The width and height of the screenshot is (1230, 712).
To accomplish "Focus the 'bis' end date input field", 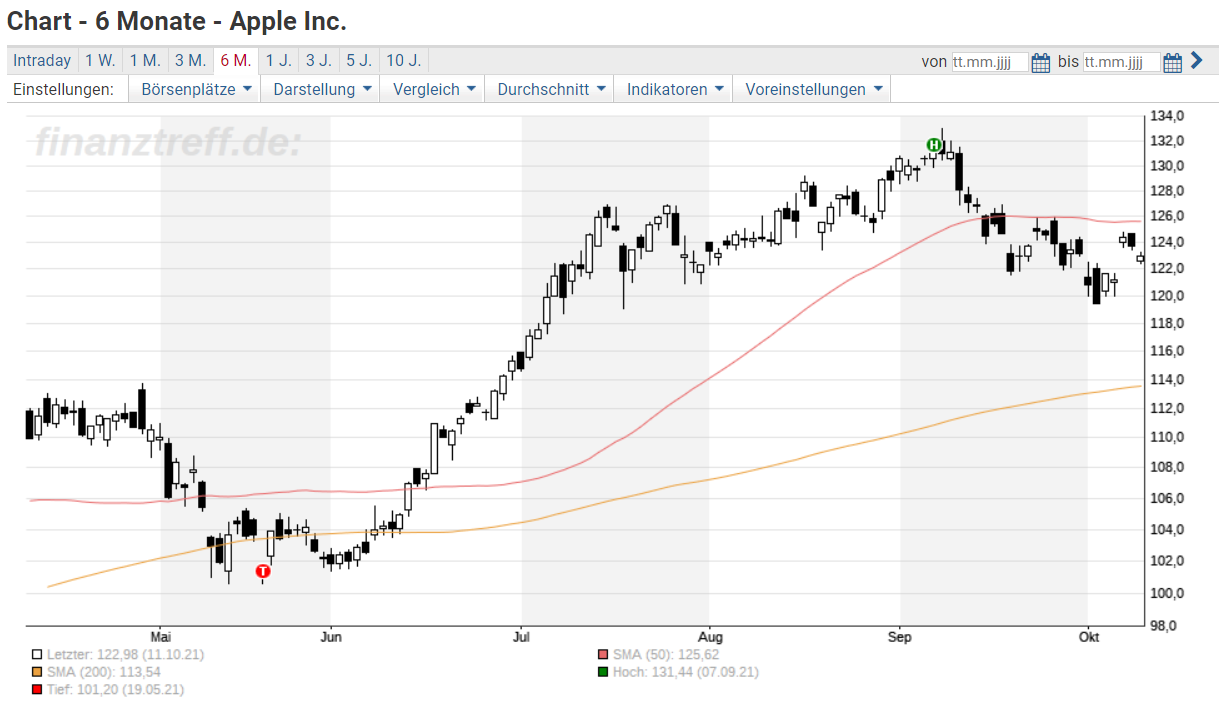I will coord(1121,62).
